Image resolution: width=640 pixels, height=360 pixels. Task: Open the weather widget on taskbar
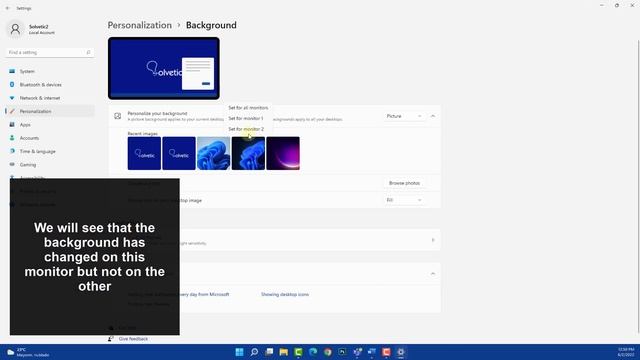28,352
